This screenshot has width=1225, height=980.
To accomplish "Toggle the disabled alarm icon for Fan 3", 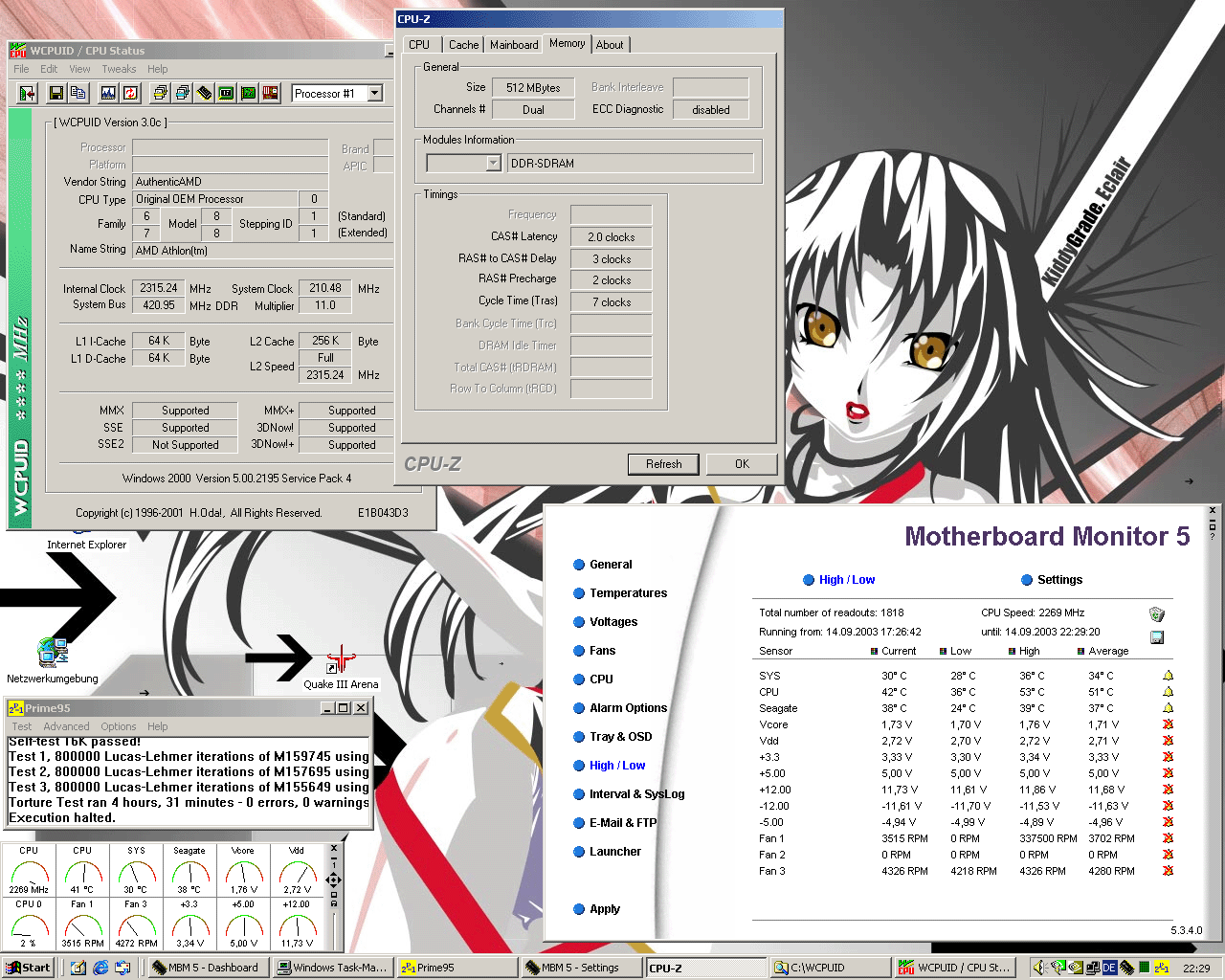I will [1168, 871].
